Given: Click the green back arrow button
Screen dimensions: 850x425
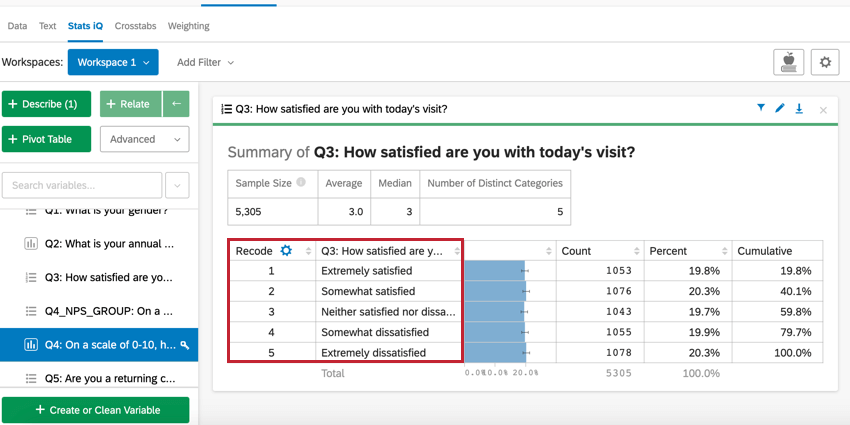Looking at the screenshot, I should (176, 104).
